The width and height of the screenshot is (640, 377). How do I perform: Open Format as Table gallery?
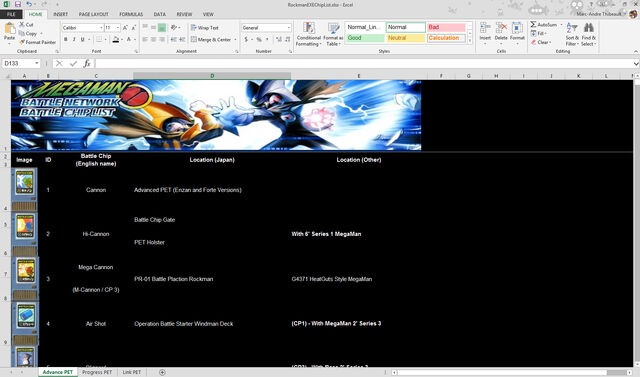pos(333,34)
